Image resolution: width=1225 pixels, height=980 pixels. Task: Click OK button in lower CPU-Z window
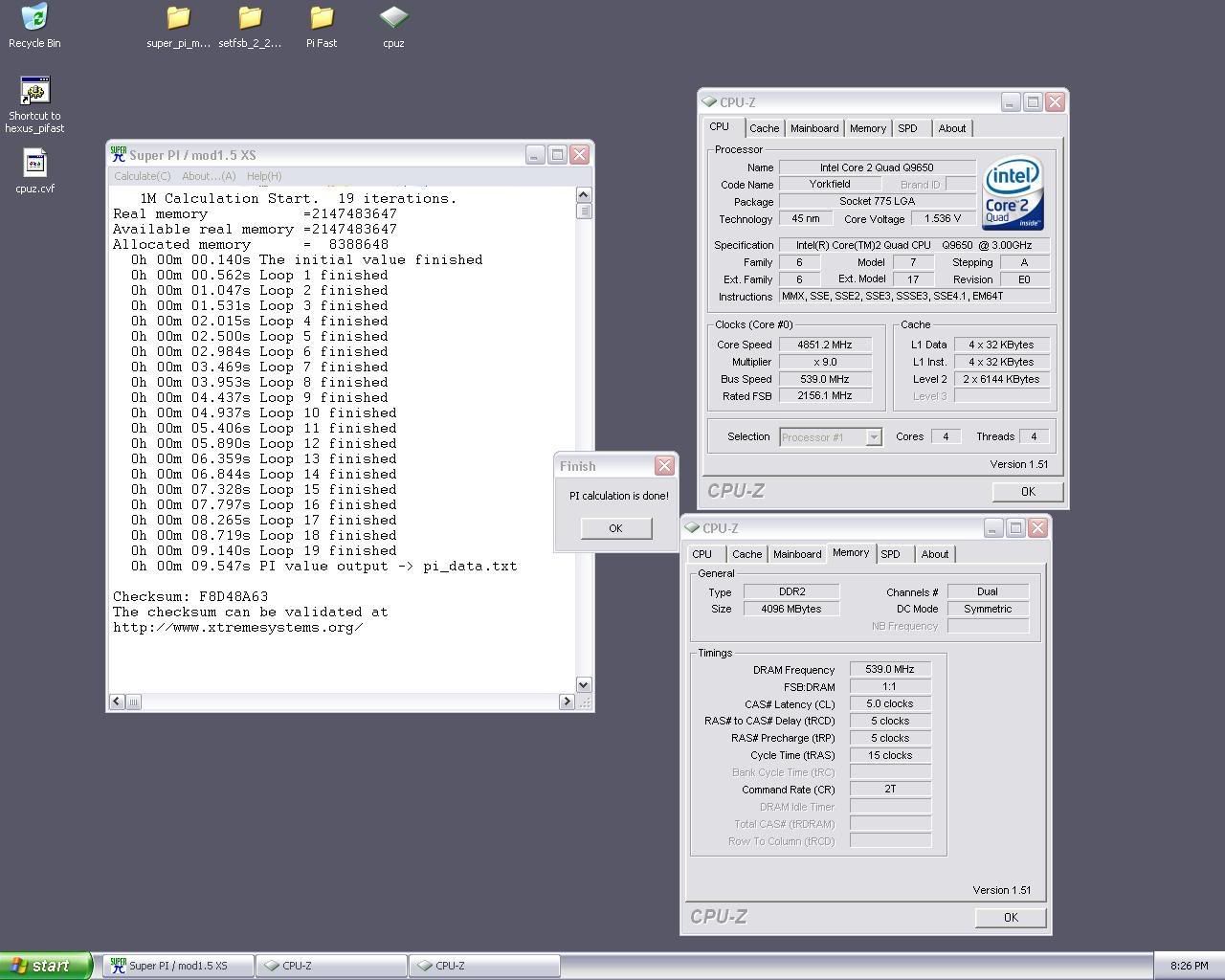[x=1011, y=917]
